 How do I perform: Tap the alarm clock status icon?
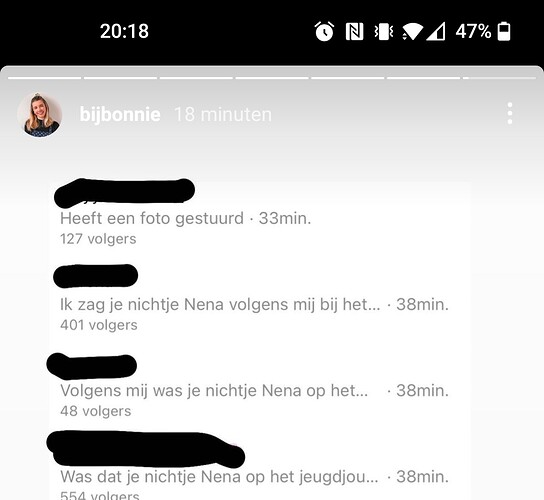[x=324, y=31]
